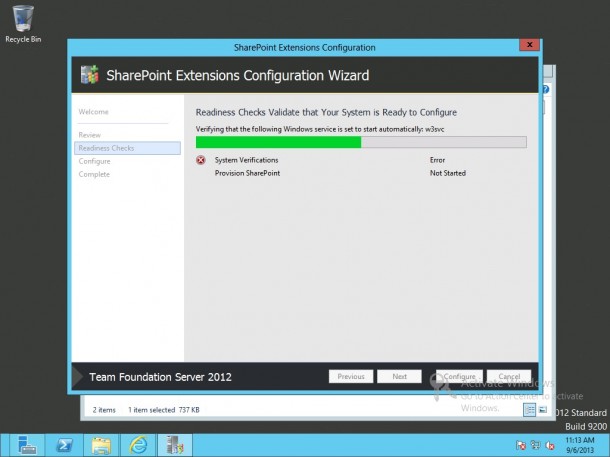Switch Explorer window to large icons view
Image resolution: width=610 pixels, height=457 pixels.
tap(543, 410)
